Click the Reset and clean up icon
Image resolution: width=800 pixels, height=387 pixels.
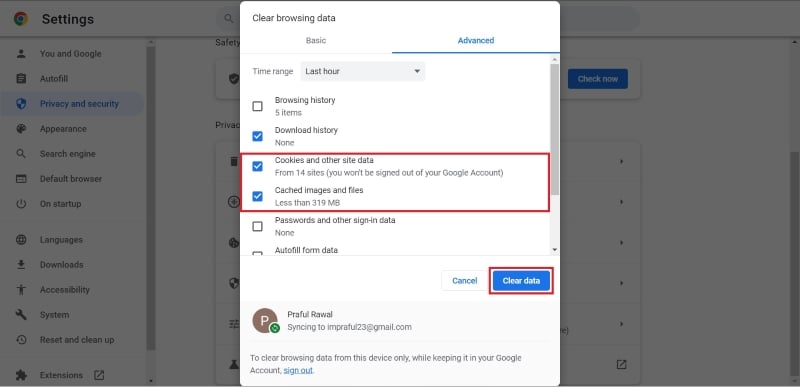pyautogui.click(x=21, y=340)
